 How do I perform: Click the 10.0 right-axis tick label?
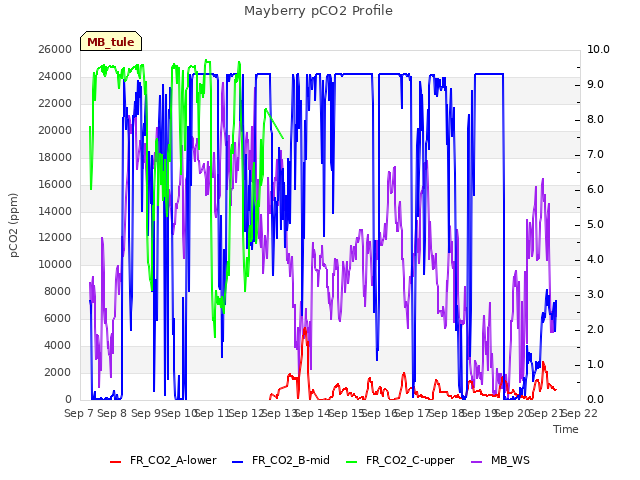(598, 49)
